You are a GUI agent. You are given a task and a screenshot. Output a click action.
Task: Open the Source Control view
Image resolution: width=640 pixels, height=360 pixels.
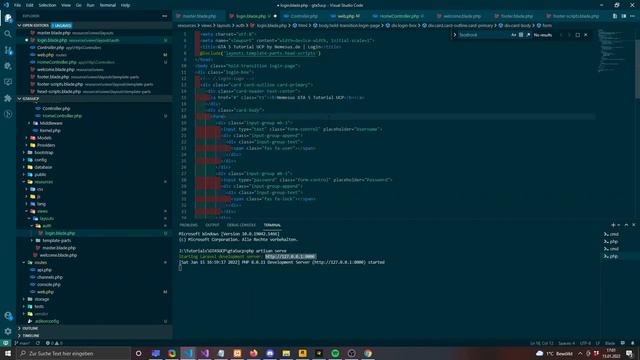click(x=8, y=50)
